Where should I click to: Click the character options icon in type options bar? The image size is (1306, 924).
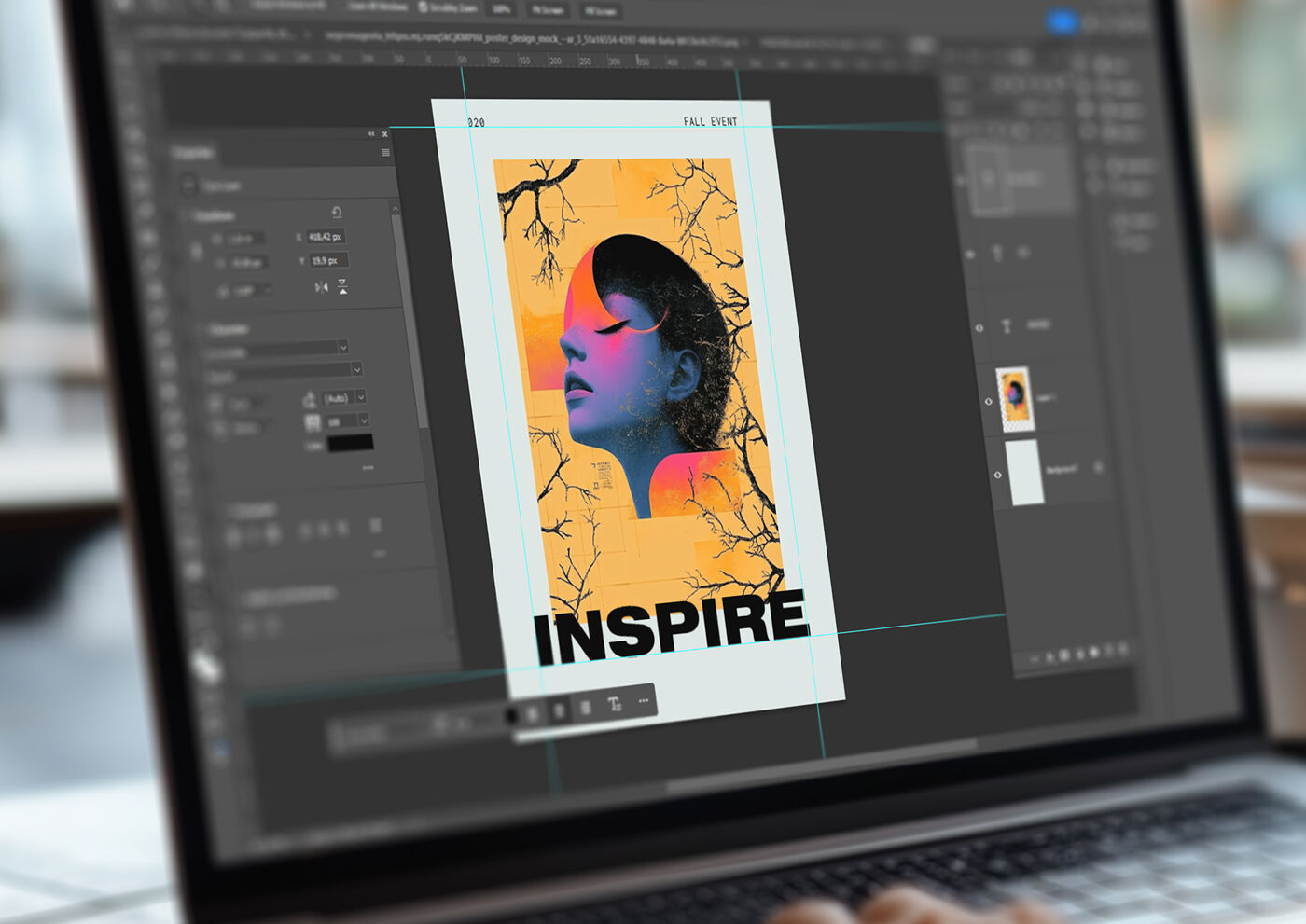coord(616,703)
